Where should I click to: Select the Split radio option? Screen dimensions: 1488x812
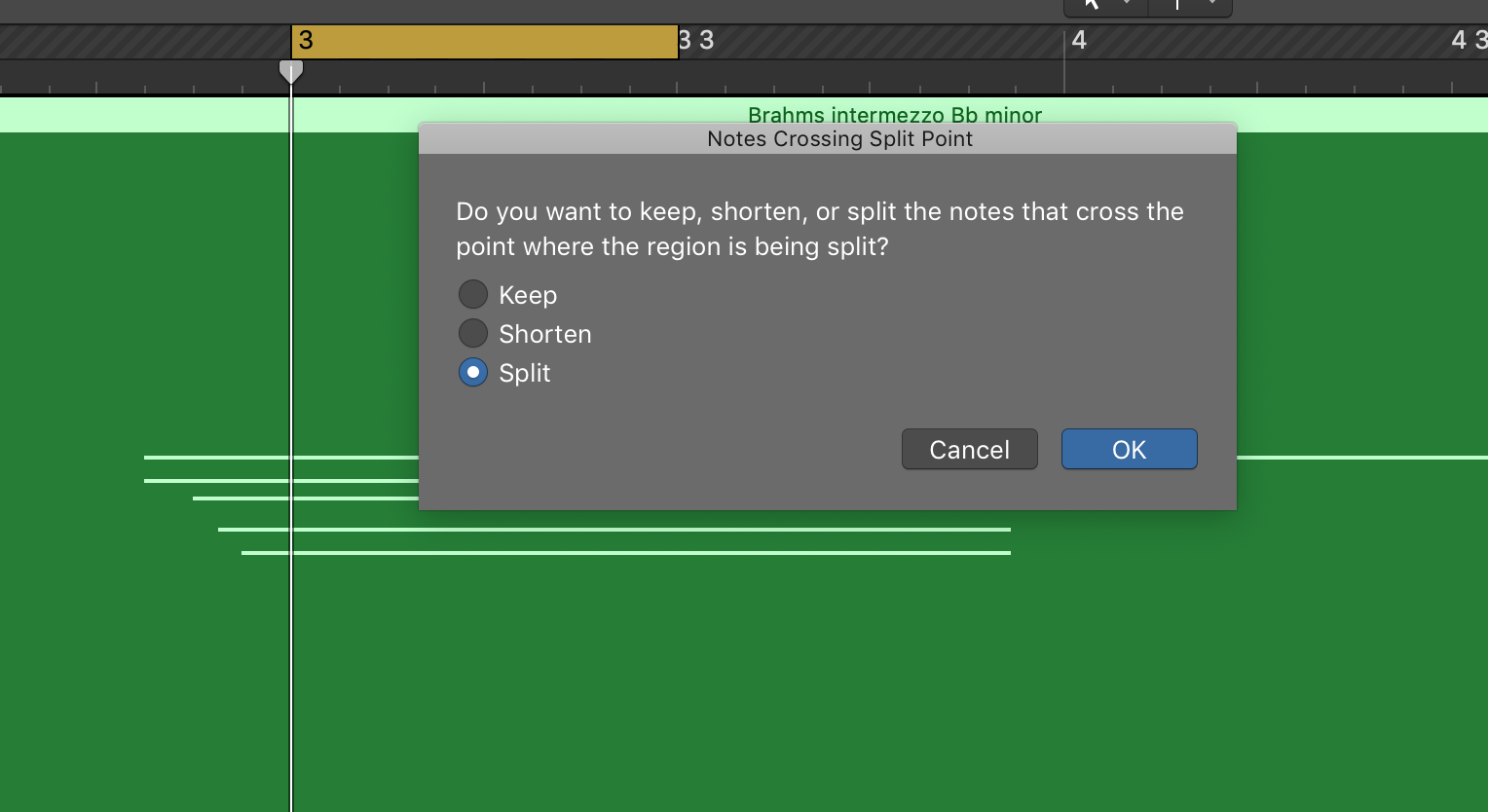pos(473,372)
